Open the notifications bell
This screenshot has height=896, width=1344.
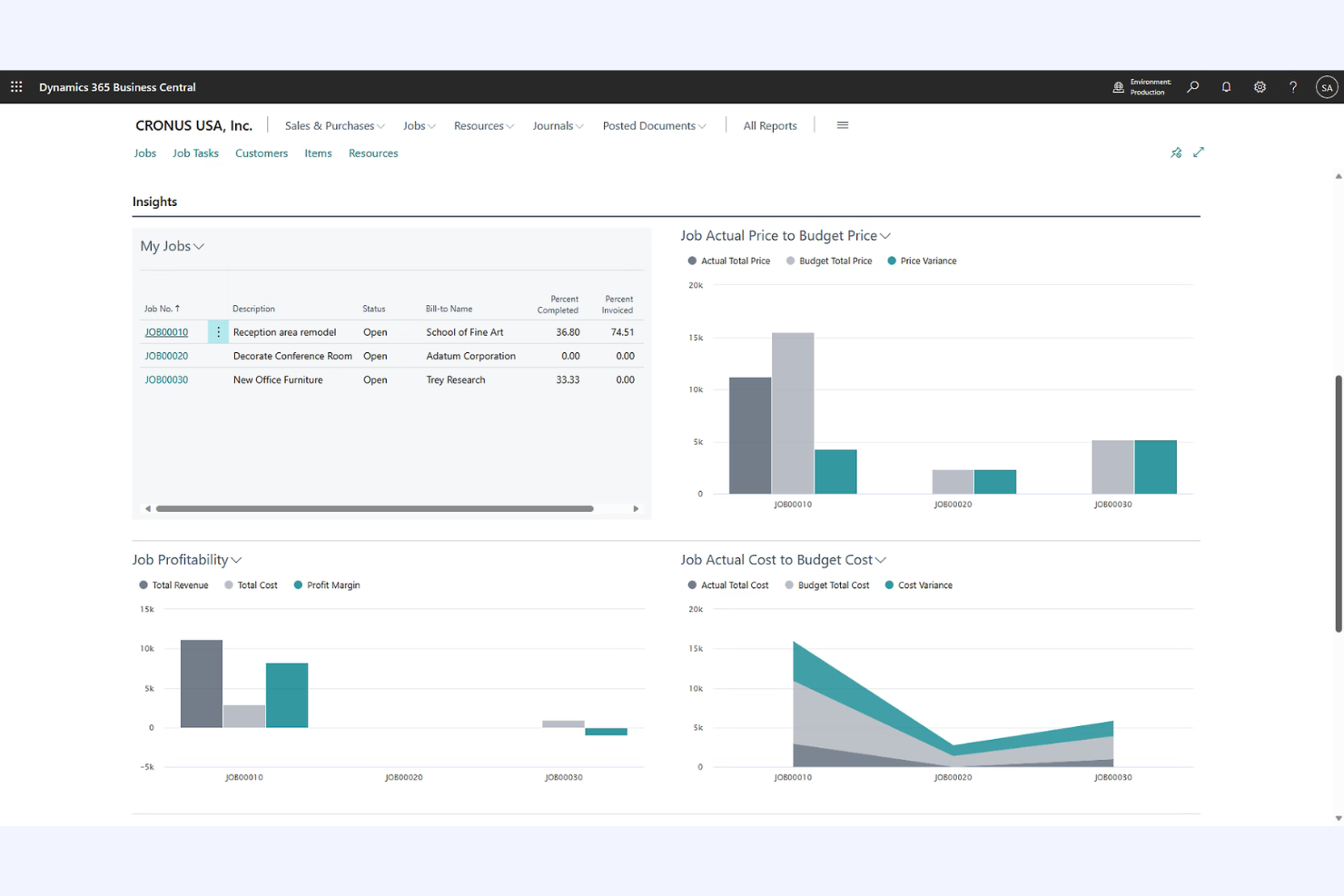[1226, 86]
